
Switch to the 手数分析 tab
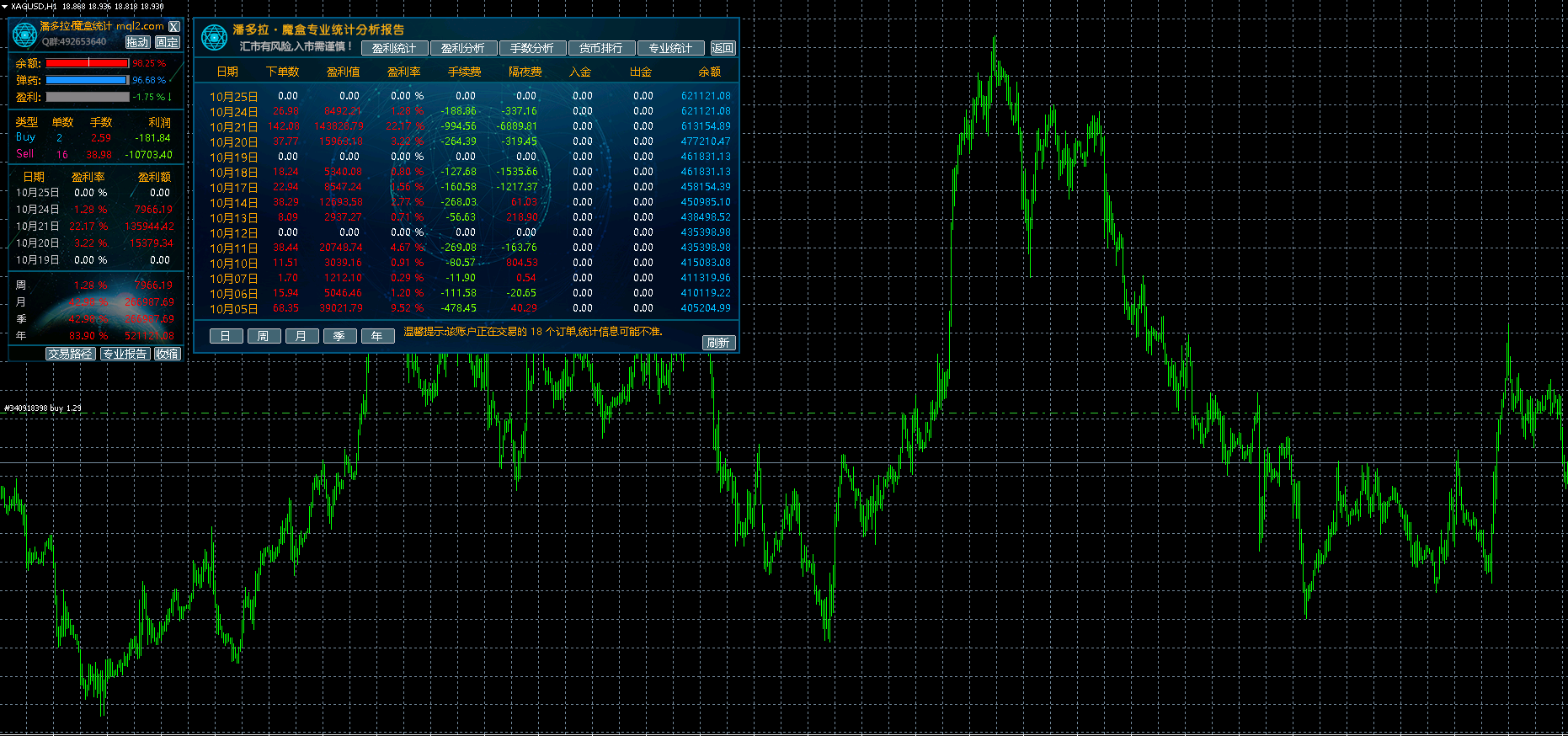click(532, 48)
